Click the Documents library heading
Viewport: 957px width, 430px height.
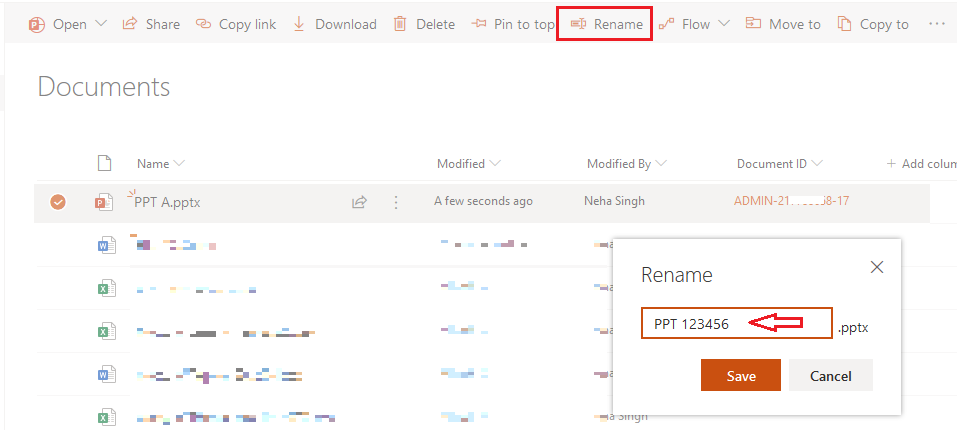104,87
